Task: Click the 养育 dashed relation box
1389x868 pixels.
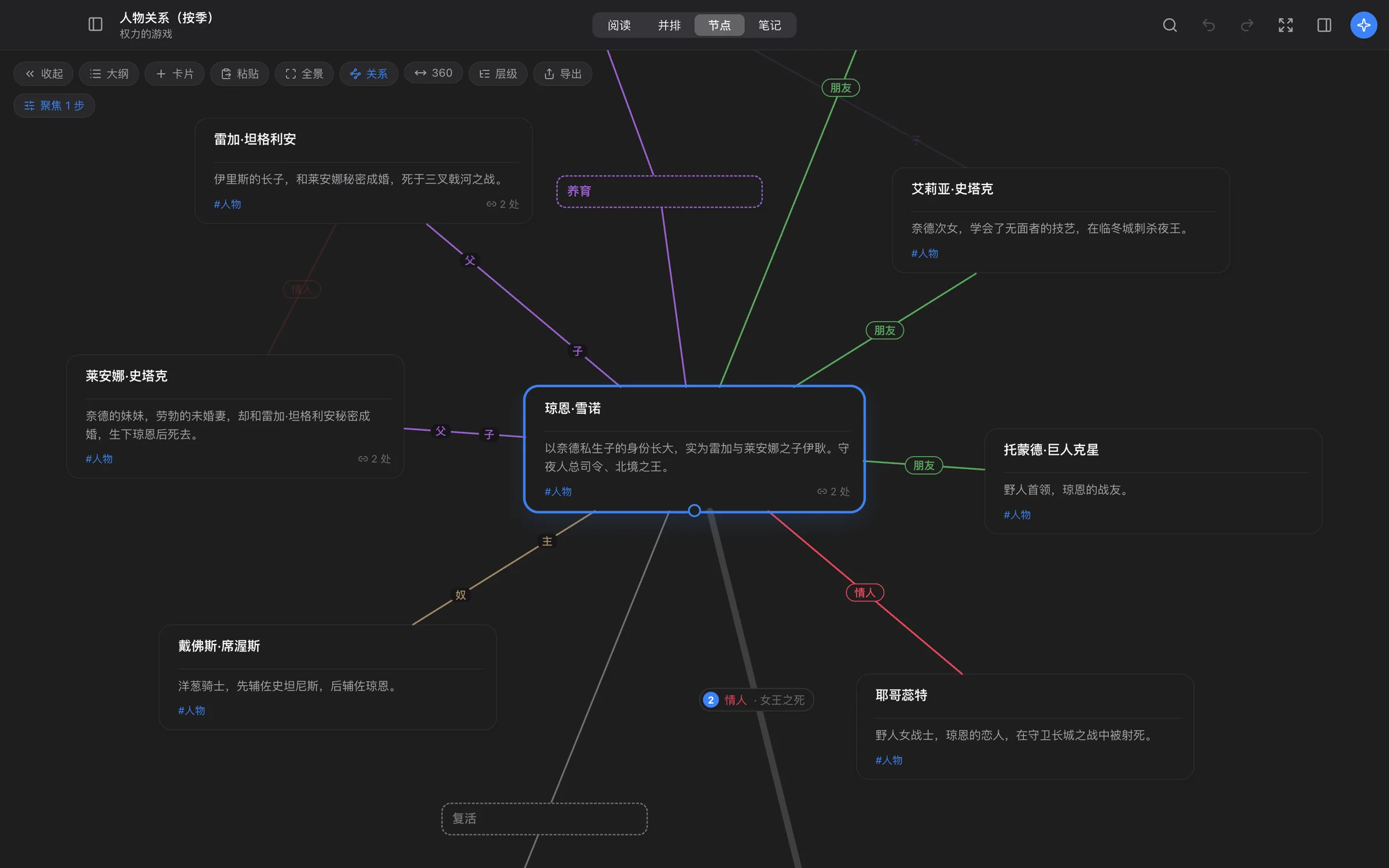Action: click(659, 192)
